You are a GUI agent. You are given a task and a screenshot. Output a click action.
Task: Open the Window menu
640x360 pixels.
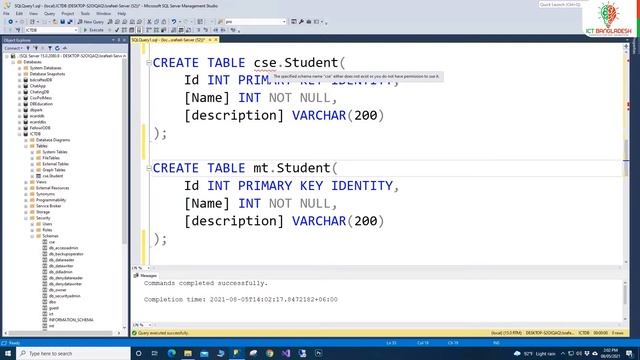click(103, 13)
